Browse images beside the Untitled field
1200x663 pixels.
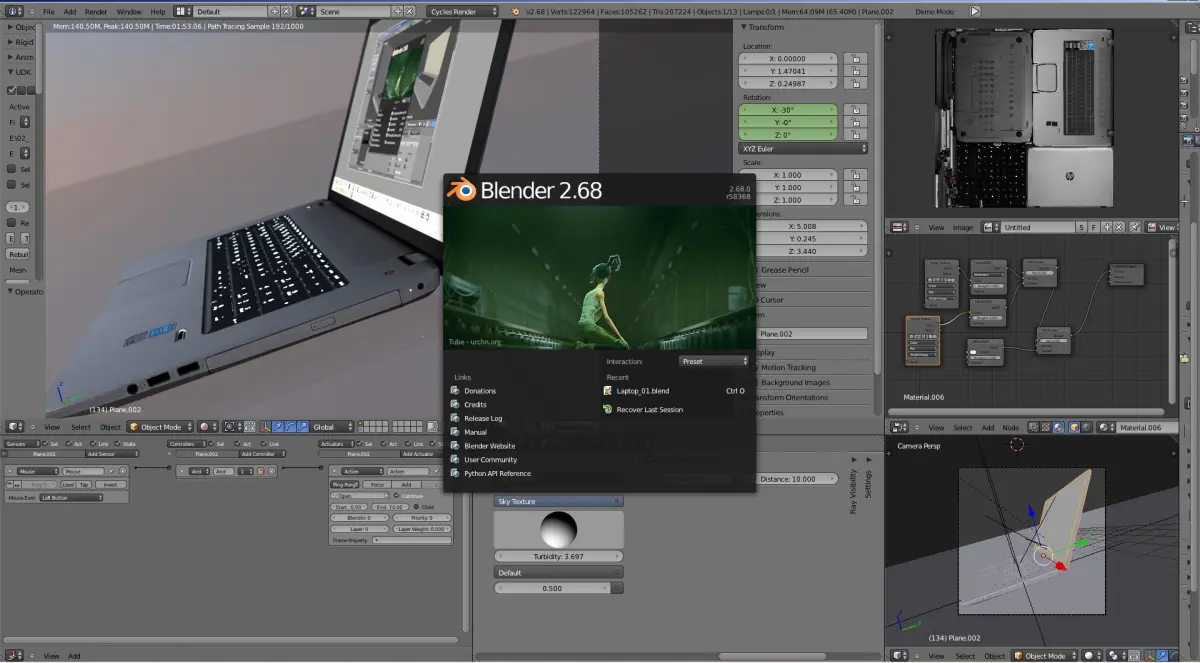(990, 227)
